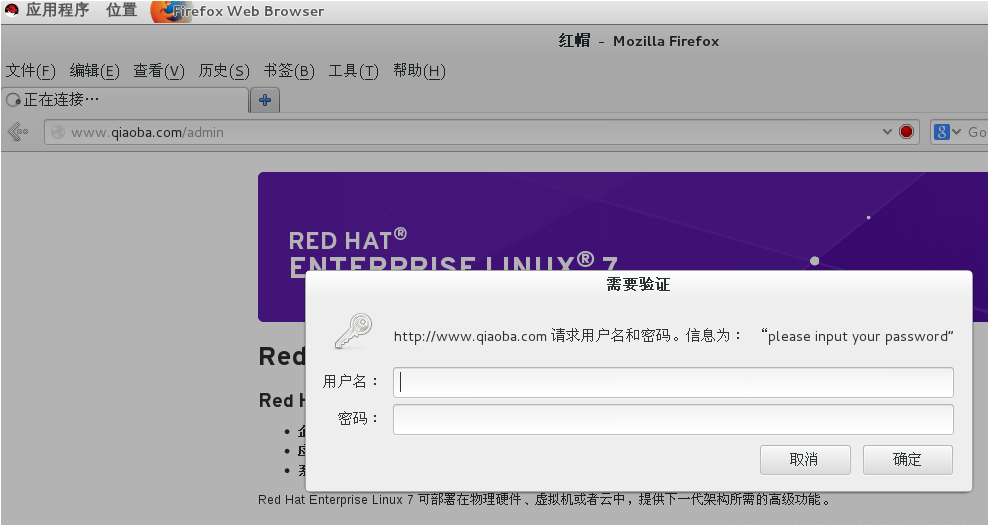The image size is (988, 525).
Task: Open the 查看(V) menu
Action: (159, 71)
